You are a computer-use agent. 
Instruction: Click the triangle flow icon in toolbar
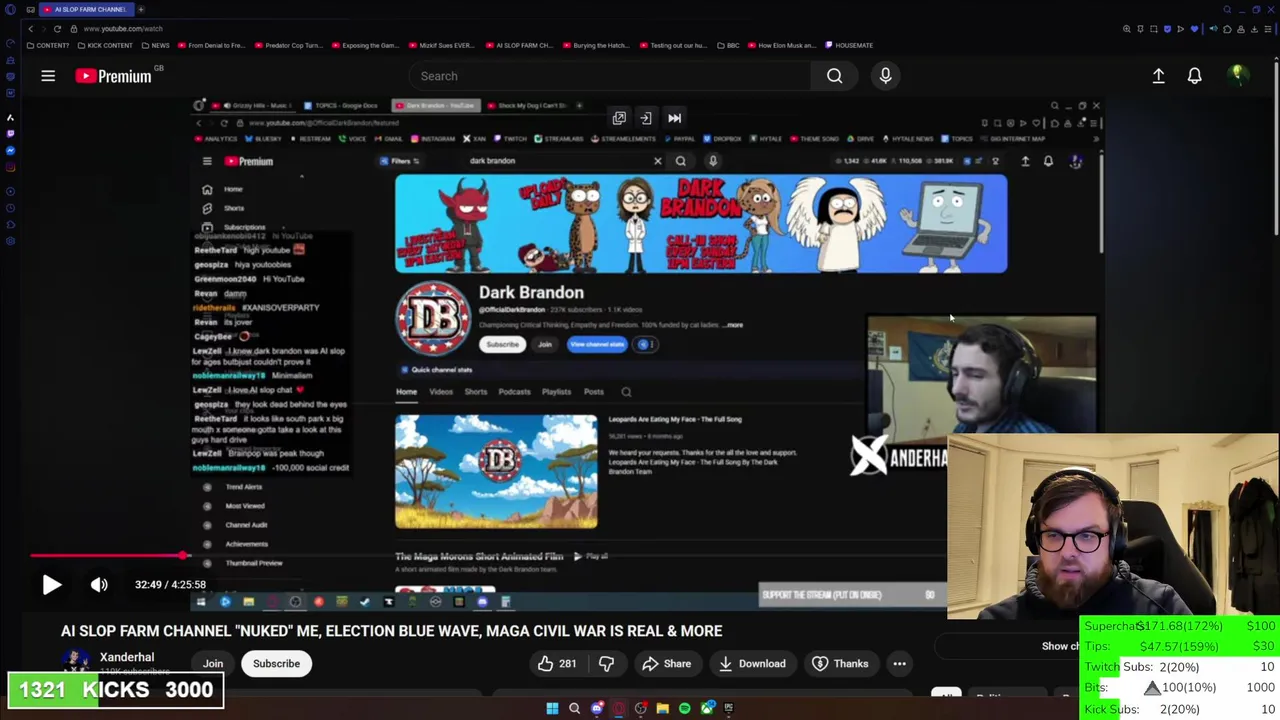[1181, 29]
